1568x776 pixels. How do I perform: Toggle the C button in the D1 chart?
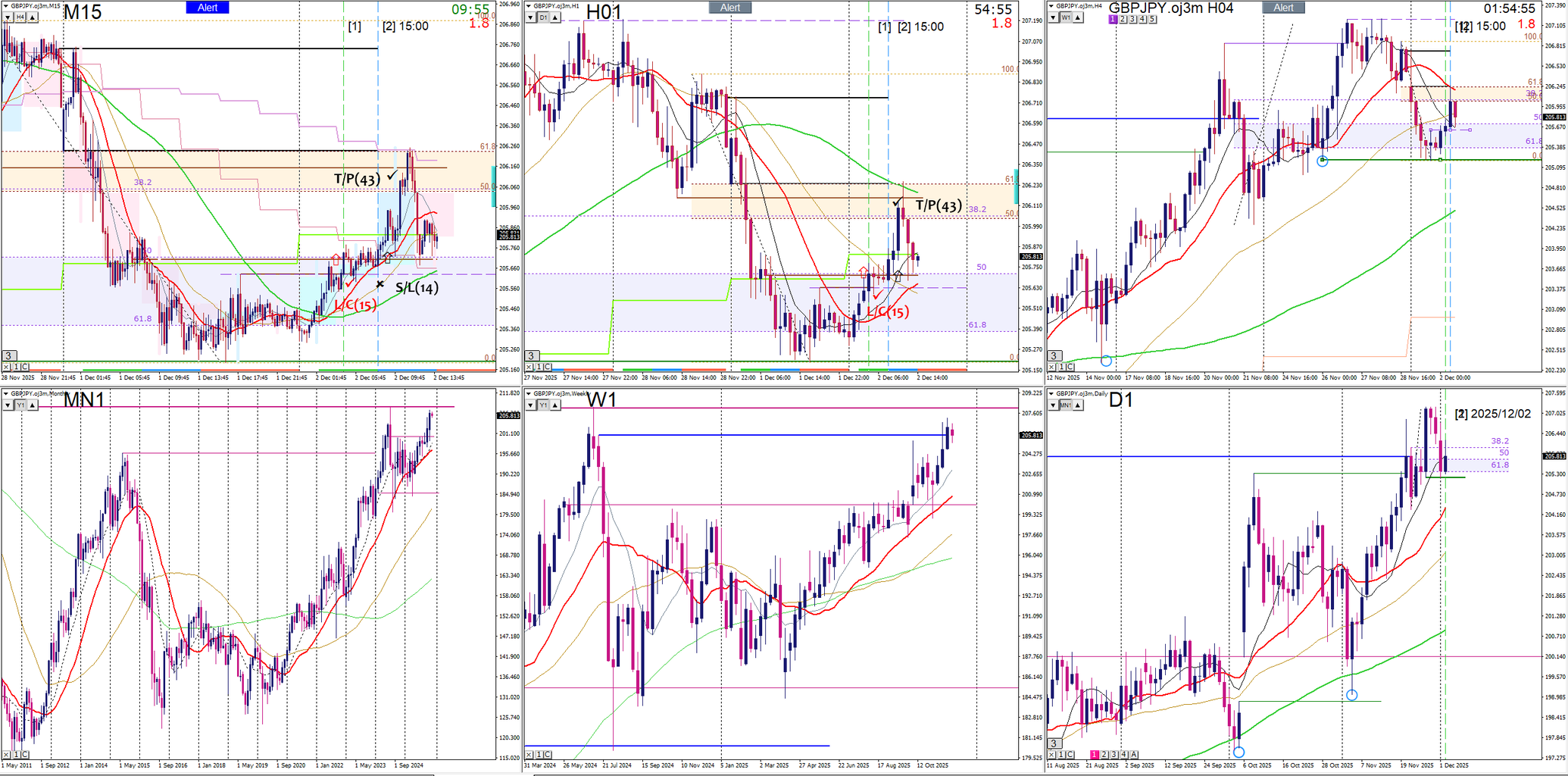(x=1070, y=755)
